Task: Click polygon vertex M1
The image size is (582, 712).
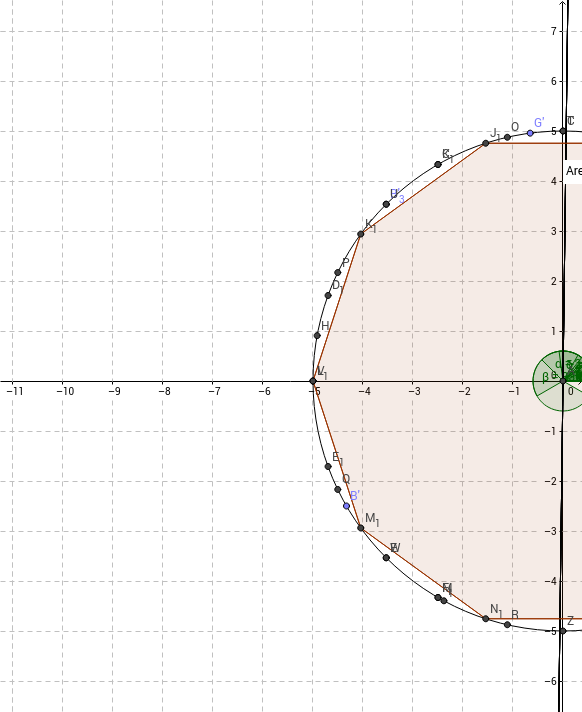Action: click(360, 528)
